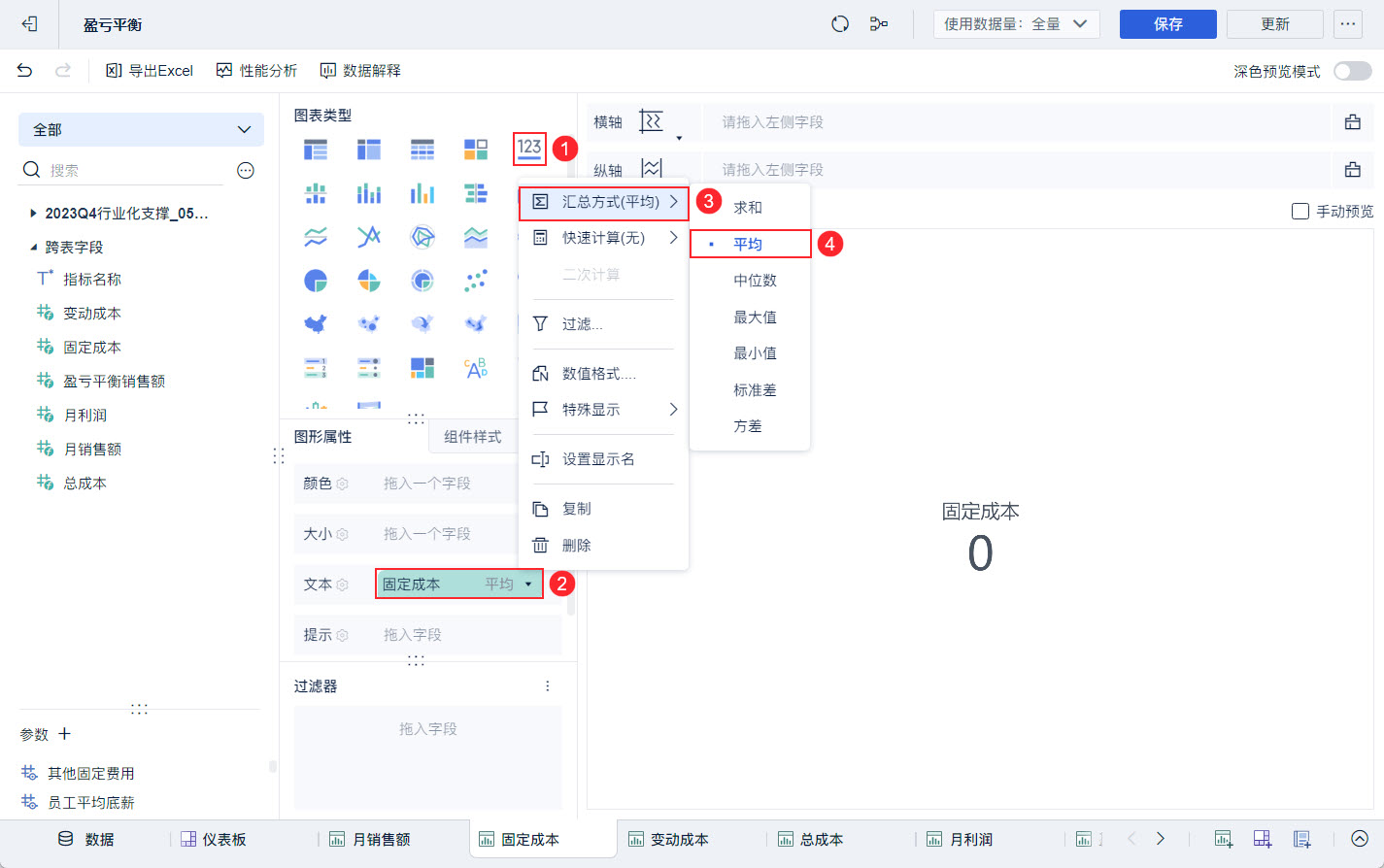Open the data lineage flow icon

coord(879,24)
